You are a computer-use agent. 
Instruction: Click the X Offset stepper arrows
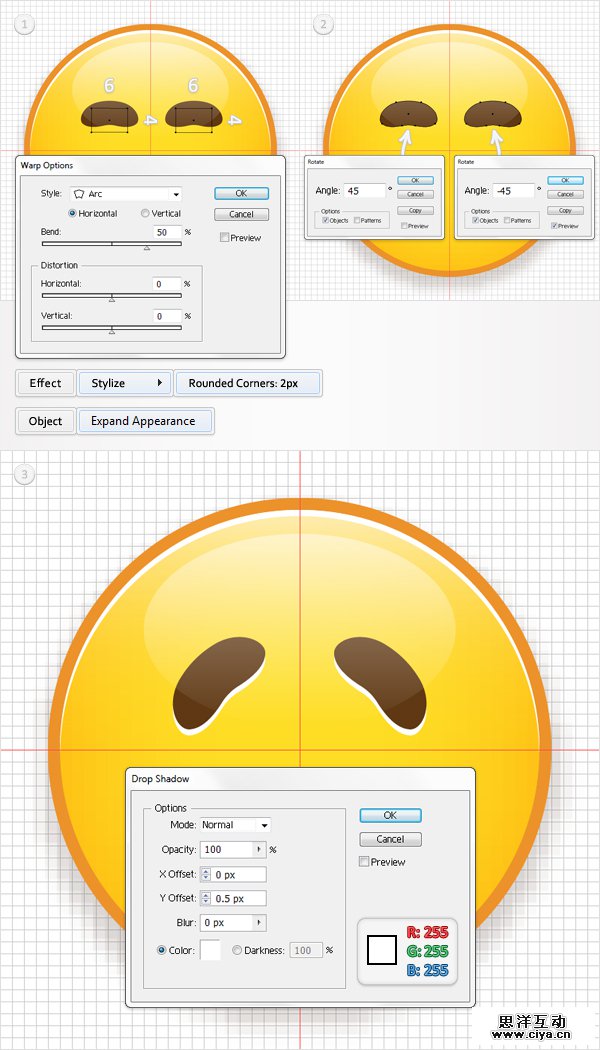tap(206, 874)
